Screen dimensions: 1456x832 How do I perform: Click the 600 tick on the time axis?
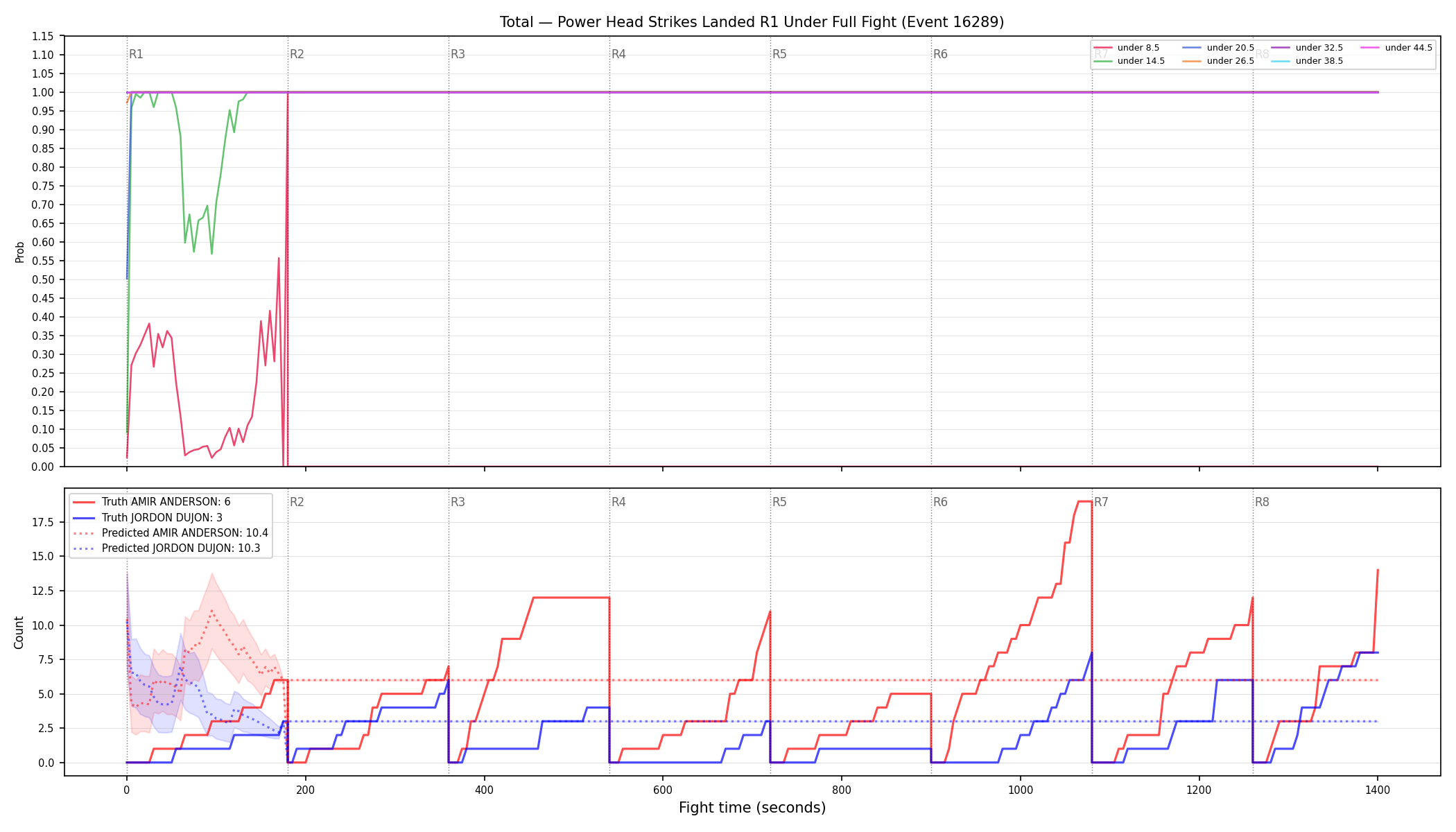pyautogui.click(x=663, y=789)
